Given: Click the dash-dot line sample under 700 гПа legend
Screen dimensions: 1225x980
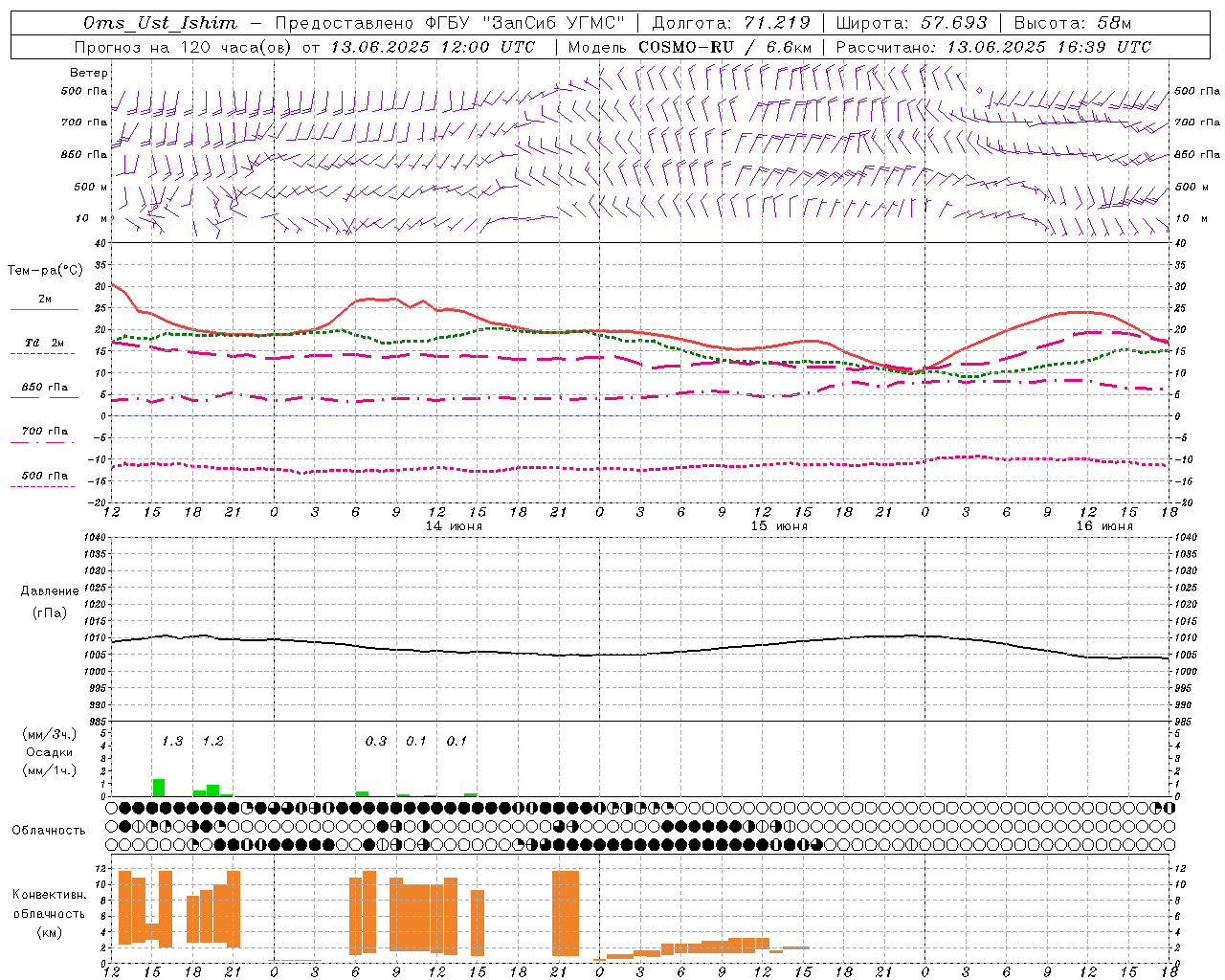Looking at the screenshot, I should (x=43, y=442).
